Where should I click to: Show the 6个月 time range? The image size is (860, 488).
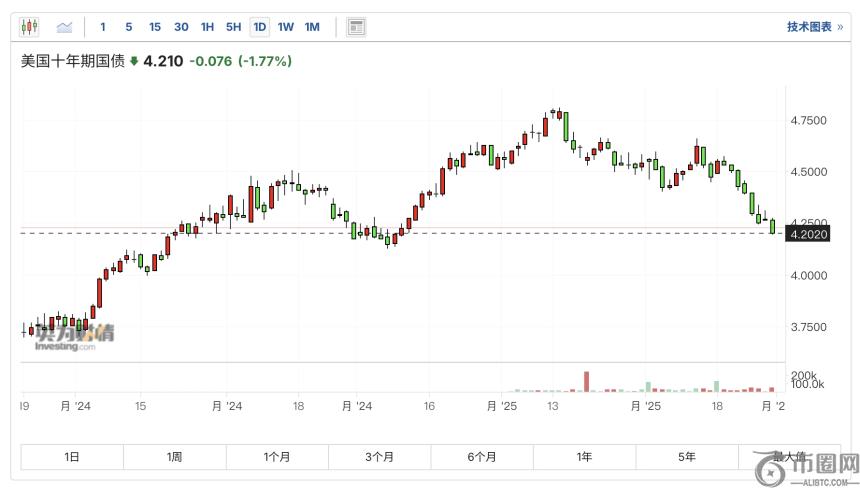click(481, 457)
